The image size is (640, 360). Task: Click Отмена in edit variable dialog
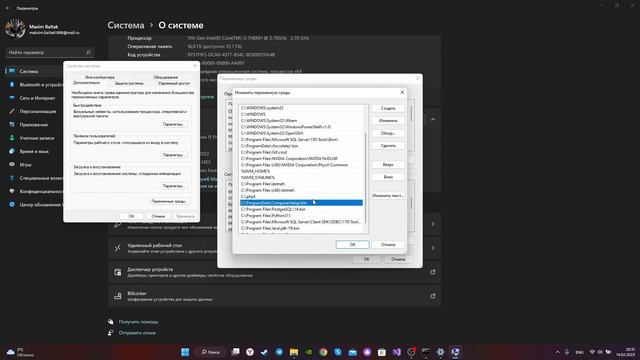388,244
